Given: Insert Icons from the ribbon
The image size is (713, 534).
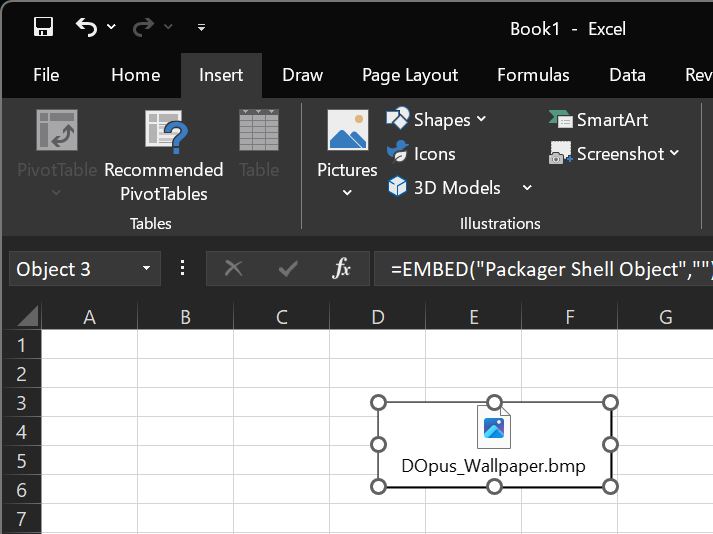Looking at the screenshot, I should (421, 153).
